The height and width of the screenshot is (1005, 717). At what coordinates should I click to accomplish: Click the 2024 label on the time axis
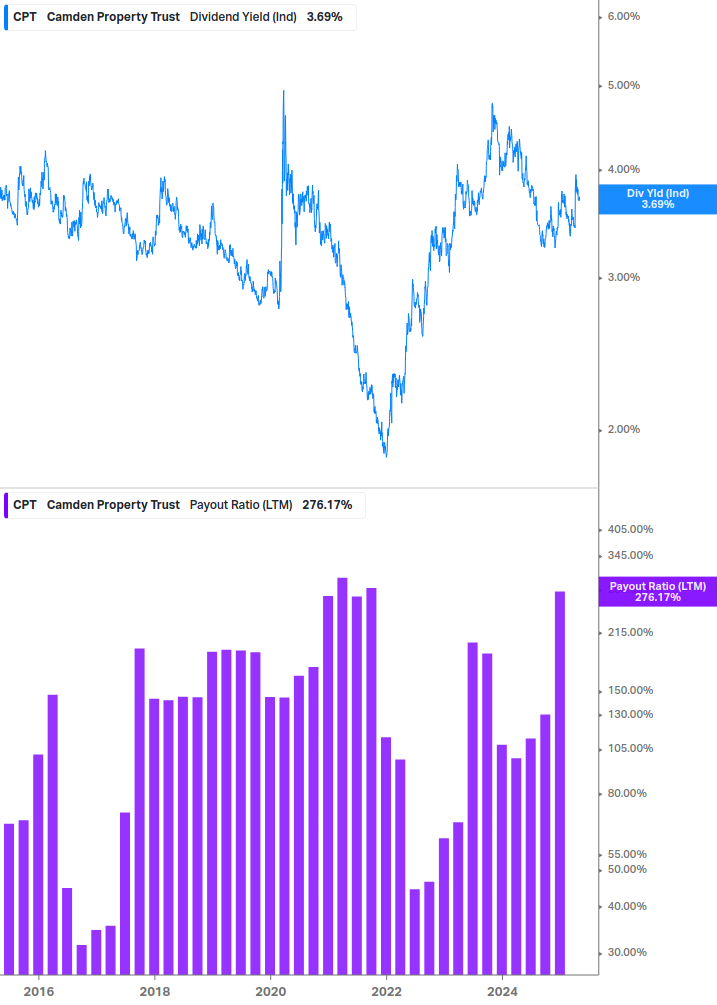pos(502,992)
